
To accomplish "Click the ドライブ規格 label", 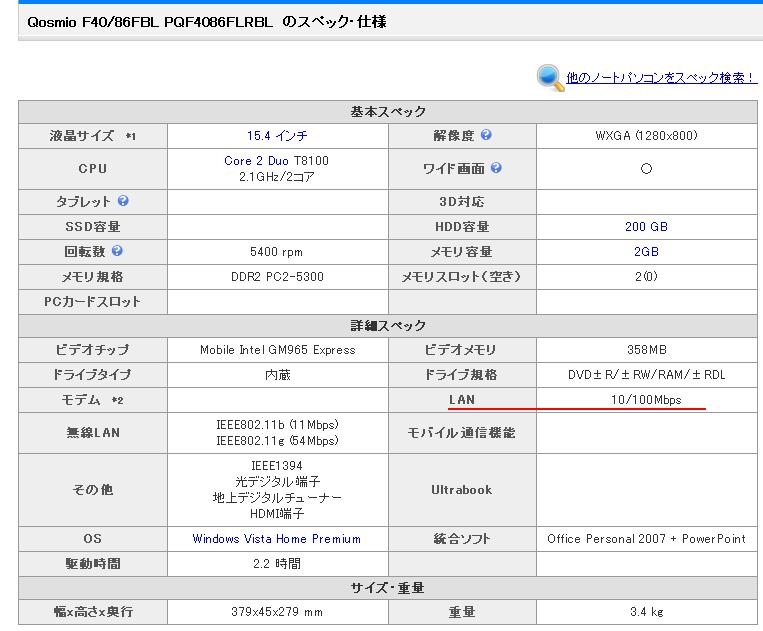I will point(460,375).
